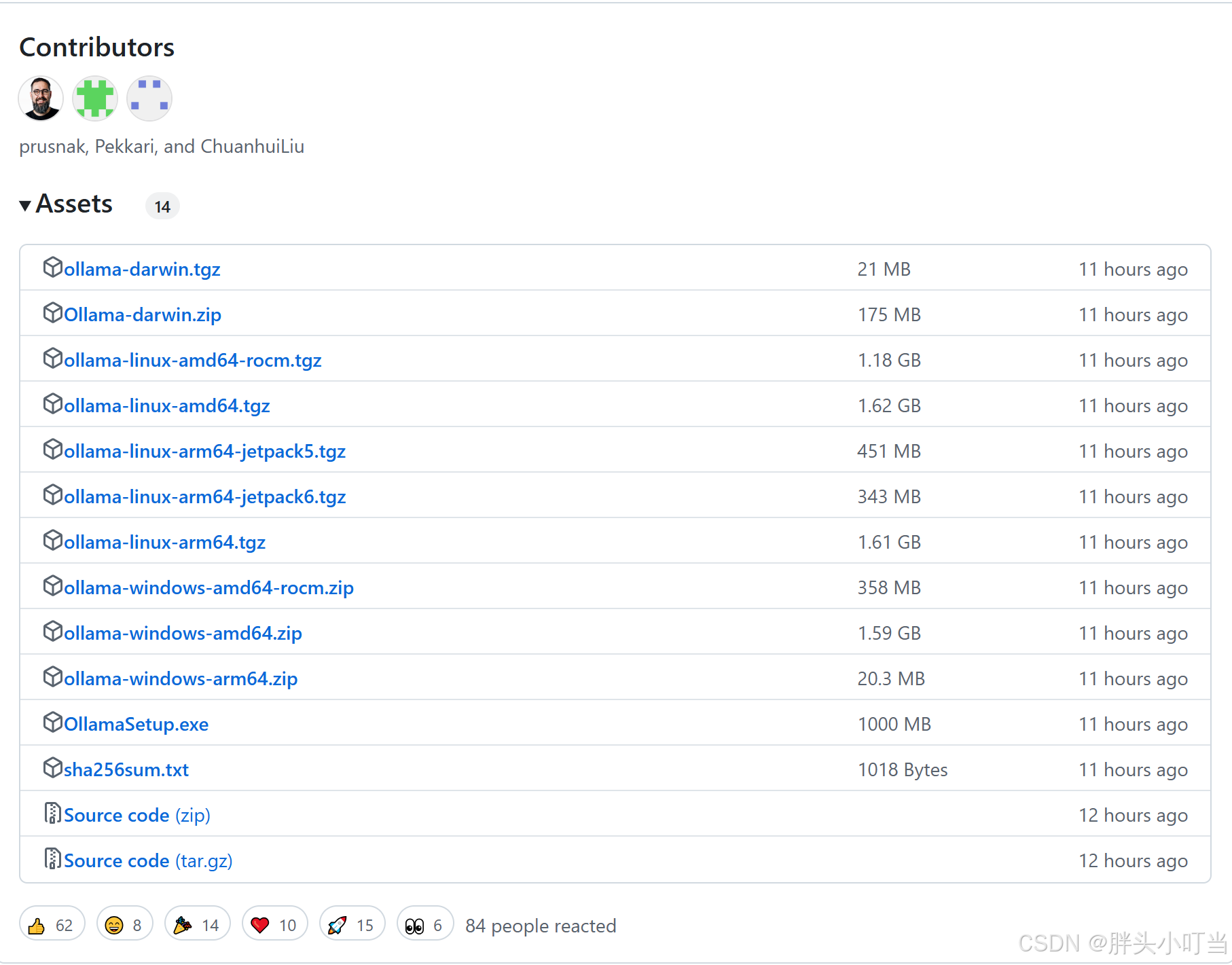This screenshot has height=965, width=1232.
Task: Open Pekkari green identicon avatar
Action: click(95, 98)
